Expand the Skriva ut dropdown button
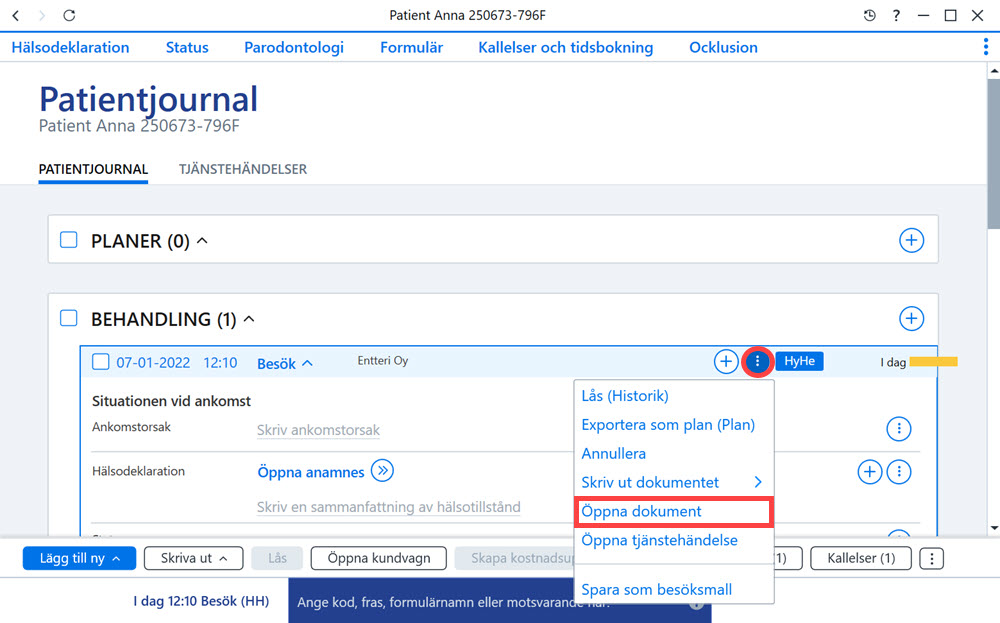Image resolution: width=1000 pixels, height=623 pixels. 193,558
